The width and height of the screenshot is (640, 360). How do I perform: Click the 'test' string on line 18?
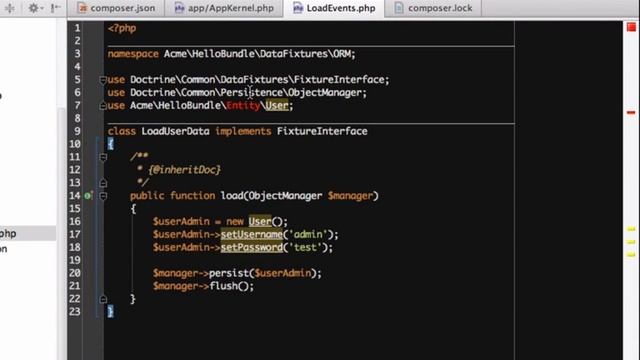point(305,247)
